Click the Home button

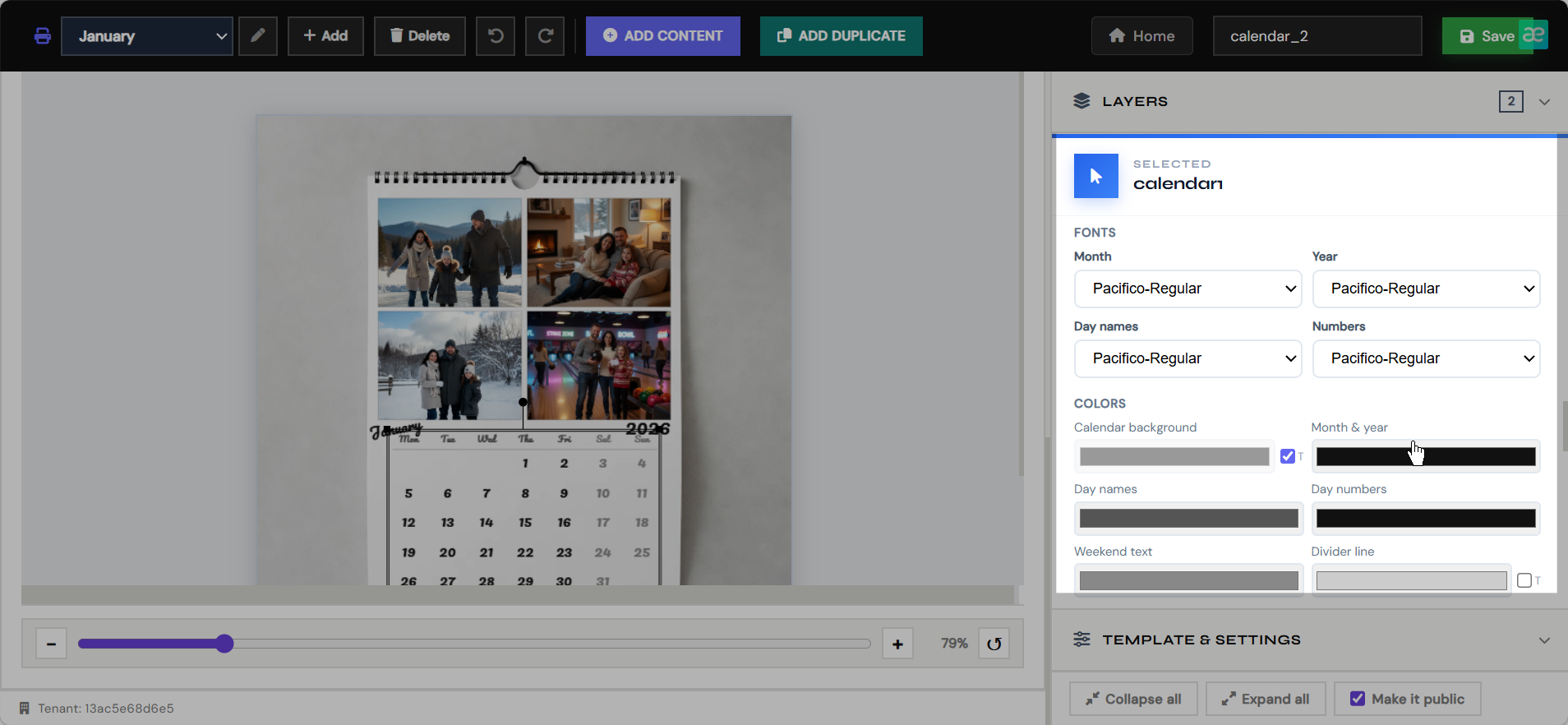[x=1141, y=36]
